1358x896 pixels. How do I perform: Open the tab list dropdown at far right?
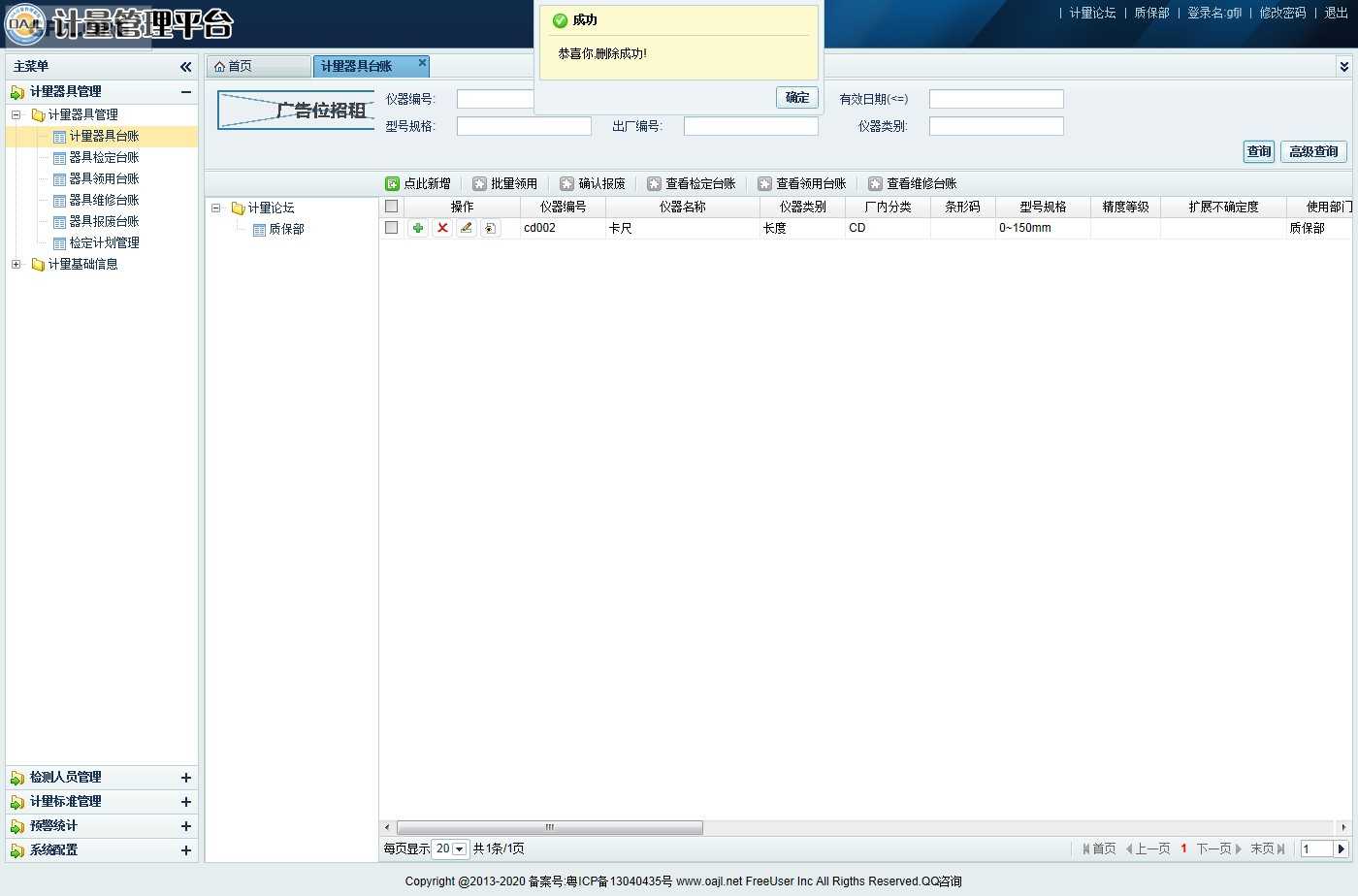tap(1343, 66)
